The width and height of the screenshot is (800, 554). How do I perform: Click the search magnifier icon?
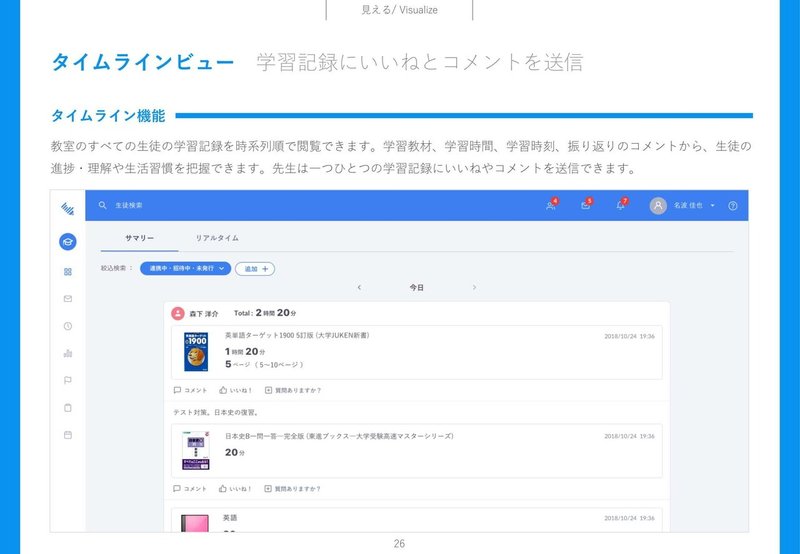(103, 205)
